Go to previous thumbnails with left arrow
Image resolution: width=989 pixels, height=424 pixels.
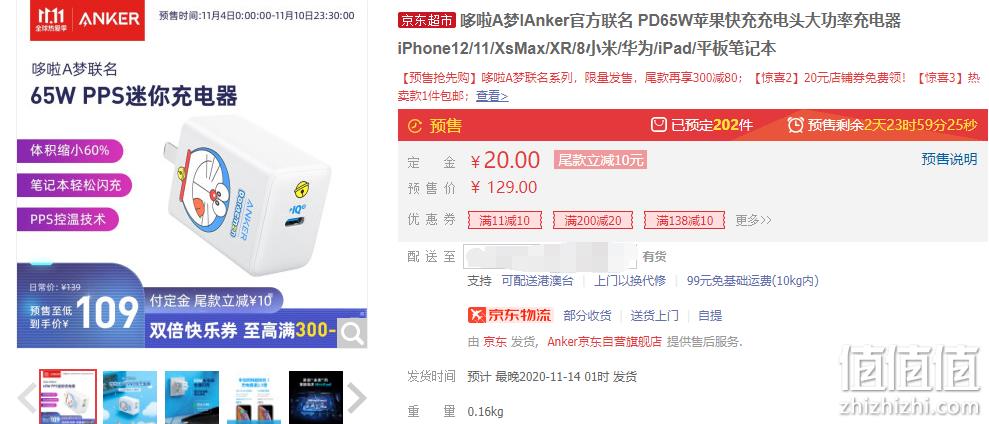tap(26, 397)
